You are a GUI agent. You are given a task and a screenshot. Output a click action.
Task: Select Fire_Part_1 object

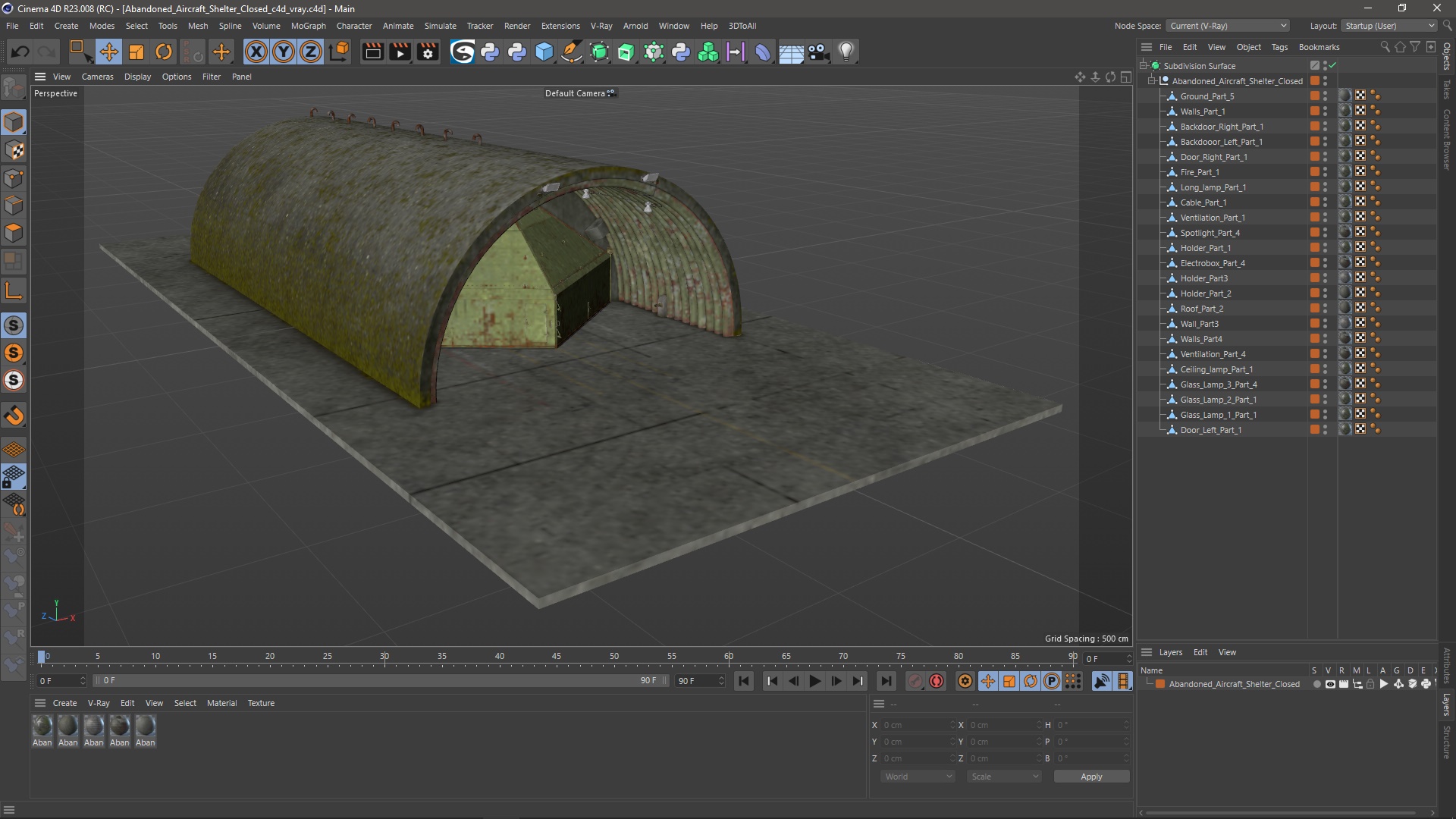click(1199, 172)
